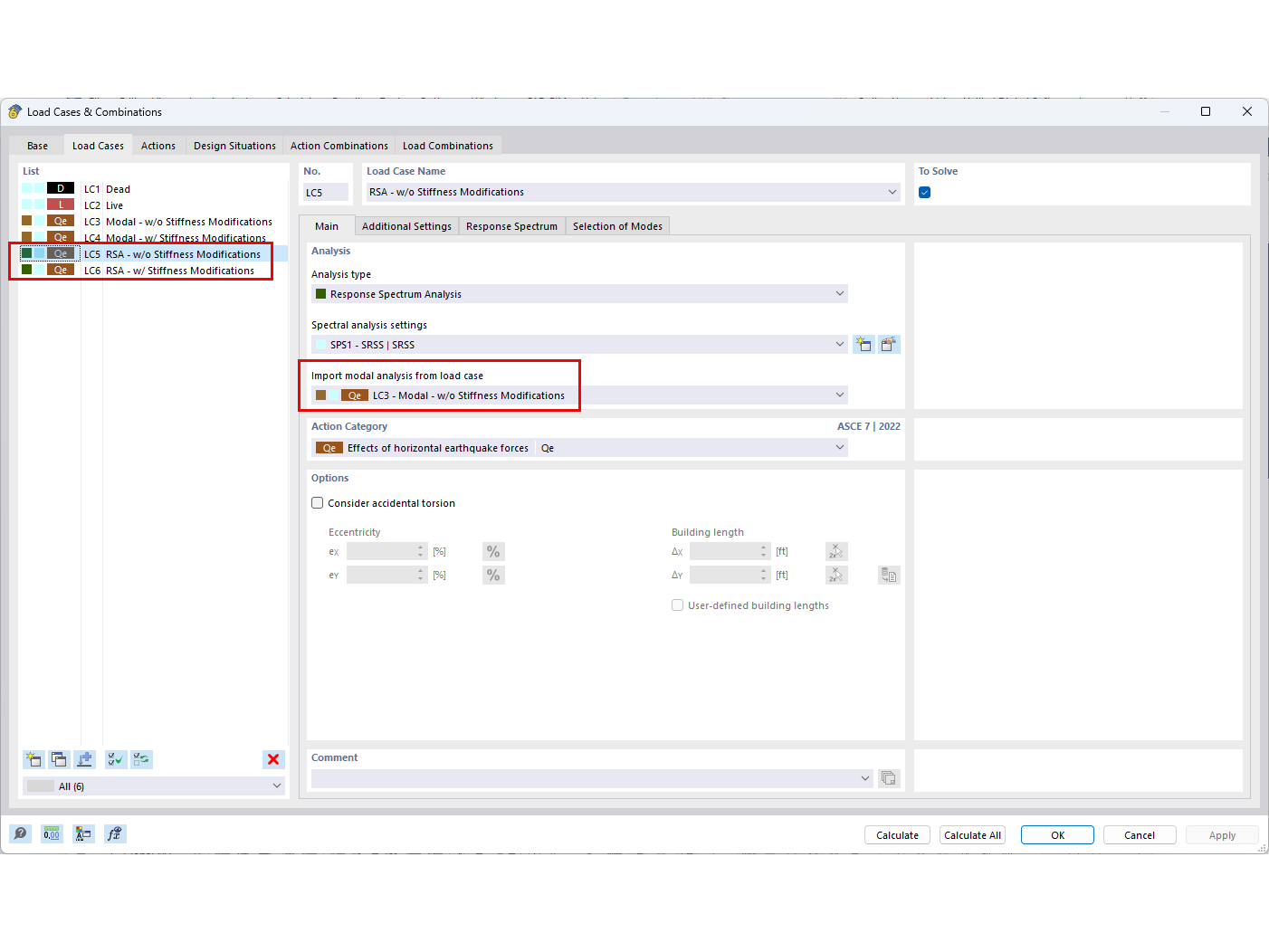
Task: Open the Action Combinations tab
Action: coord(339,145)
